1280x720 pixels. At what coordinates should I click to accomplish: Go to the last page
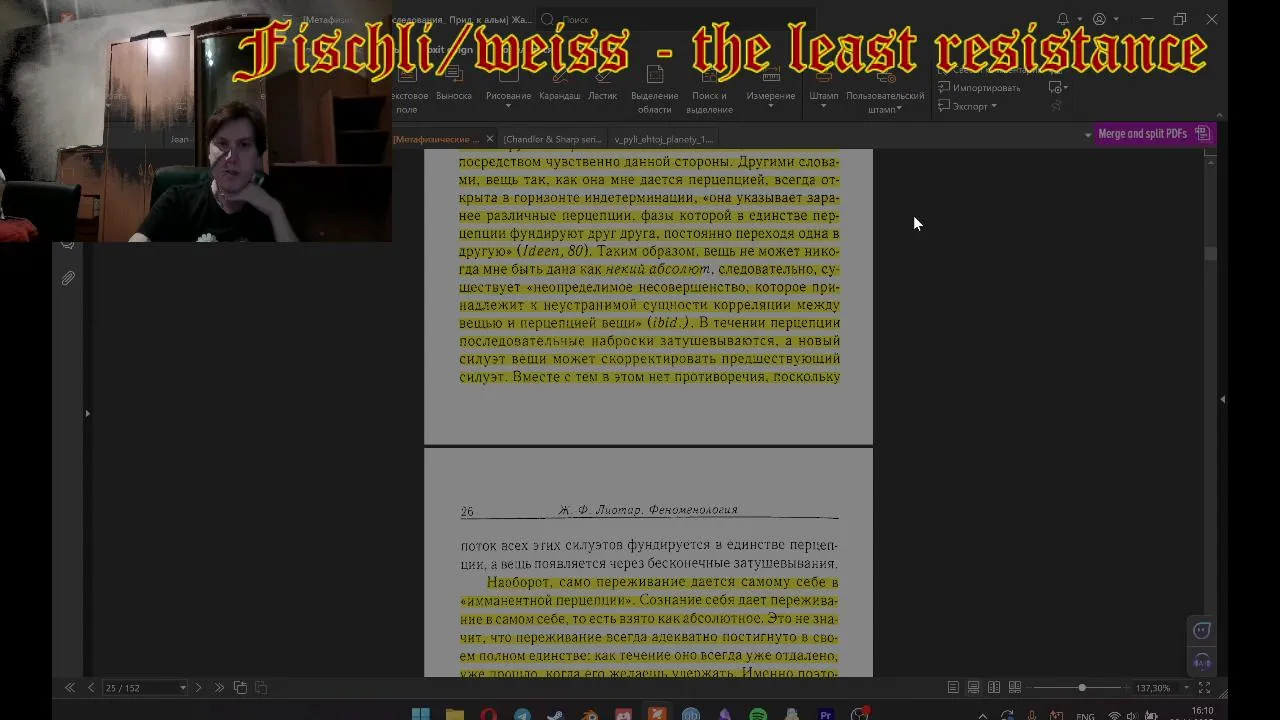click(219, 688)
